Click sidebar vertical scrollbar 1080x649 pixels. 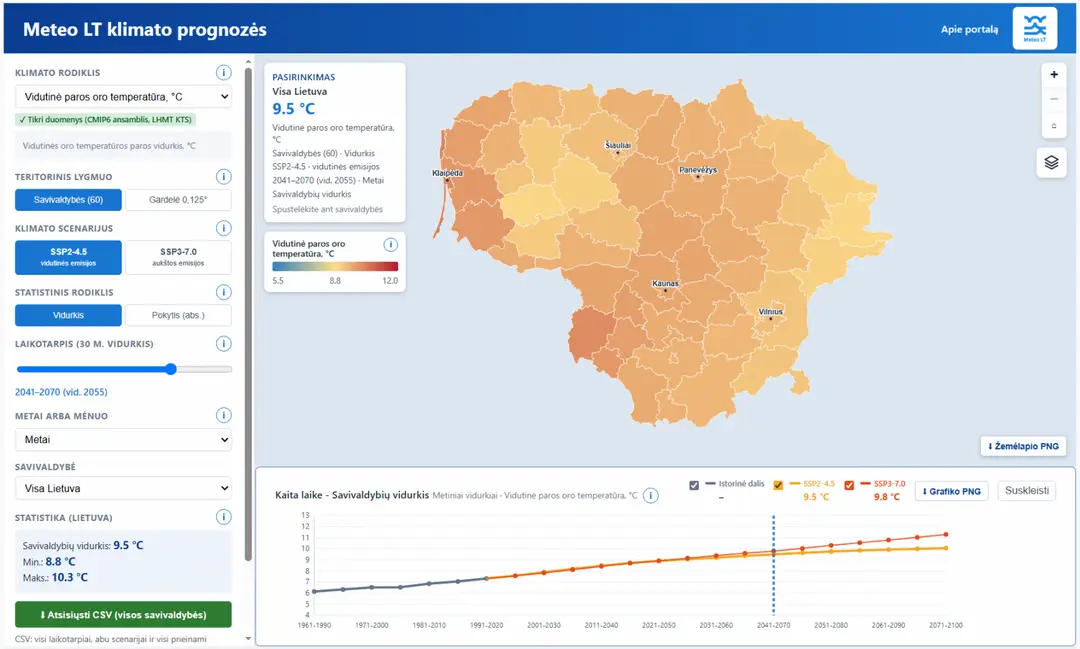point(249,313)
